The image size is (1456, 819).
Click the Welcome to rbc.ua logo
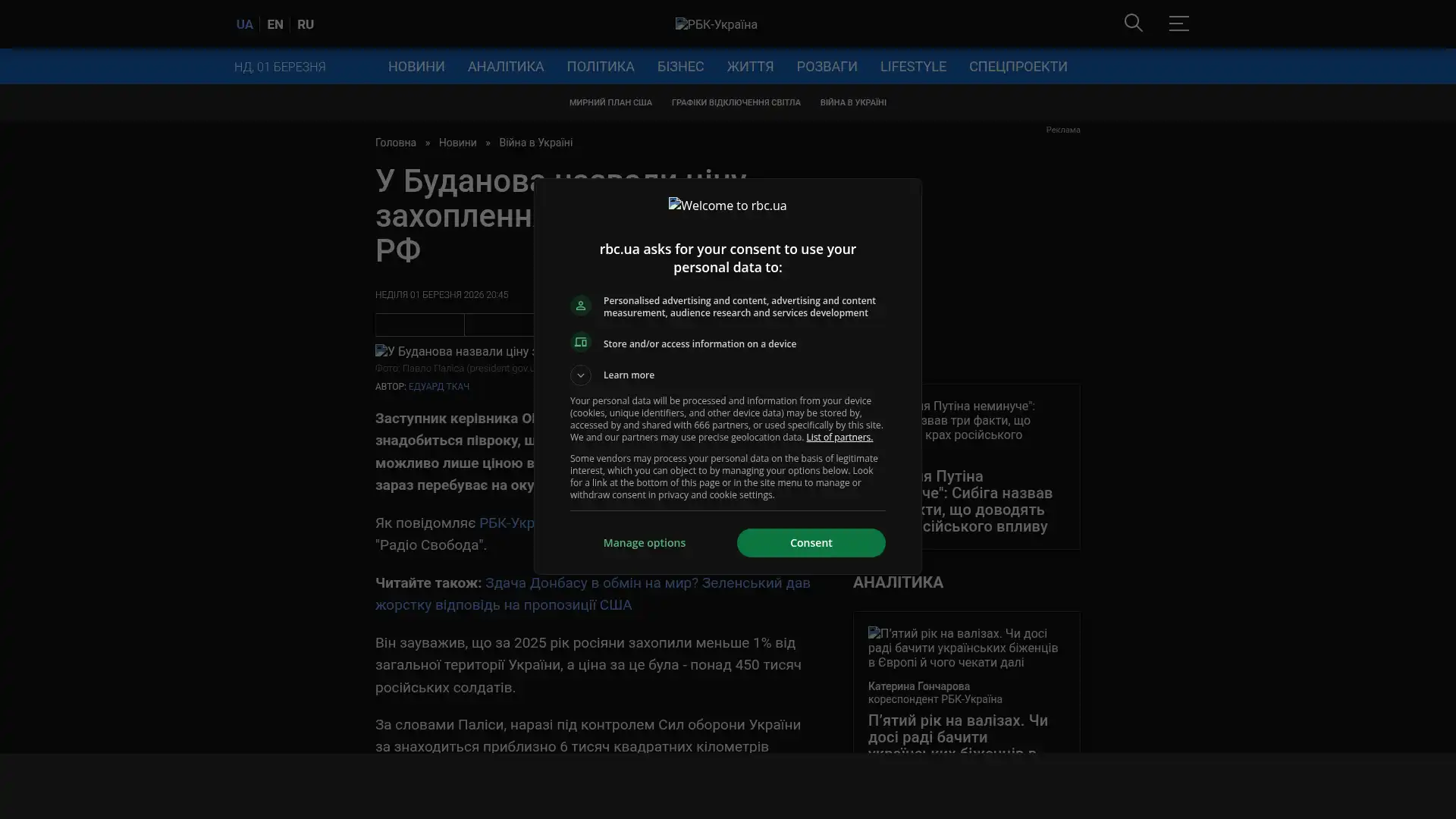coord(727,206)
